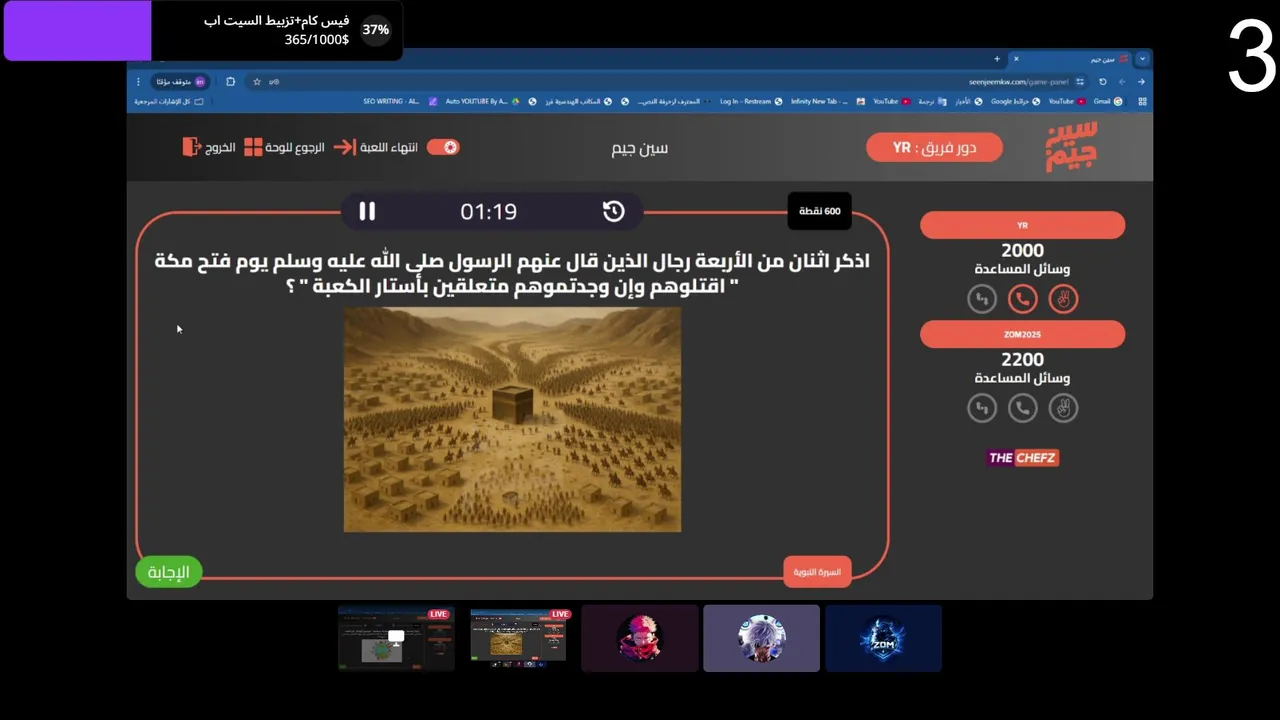This screenshot has height=720, width=1280.
Task: Open the SEO WRITING - AI bookmark
Action: [400, 101]
